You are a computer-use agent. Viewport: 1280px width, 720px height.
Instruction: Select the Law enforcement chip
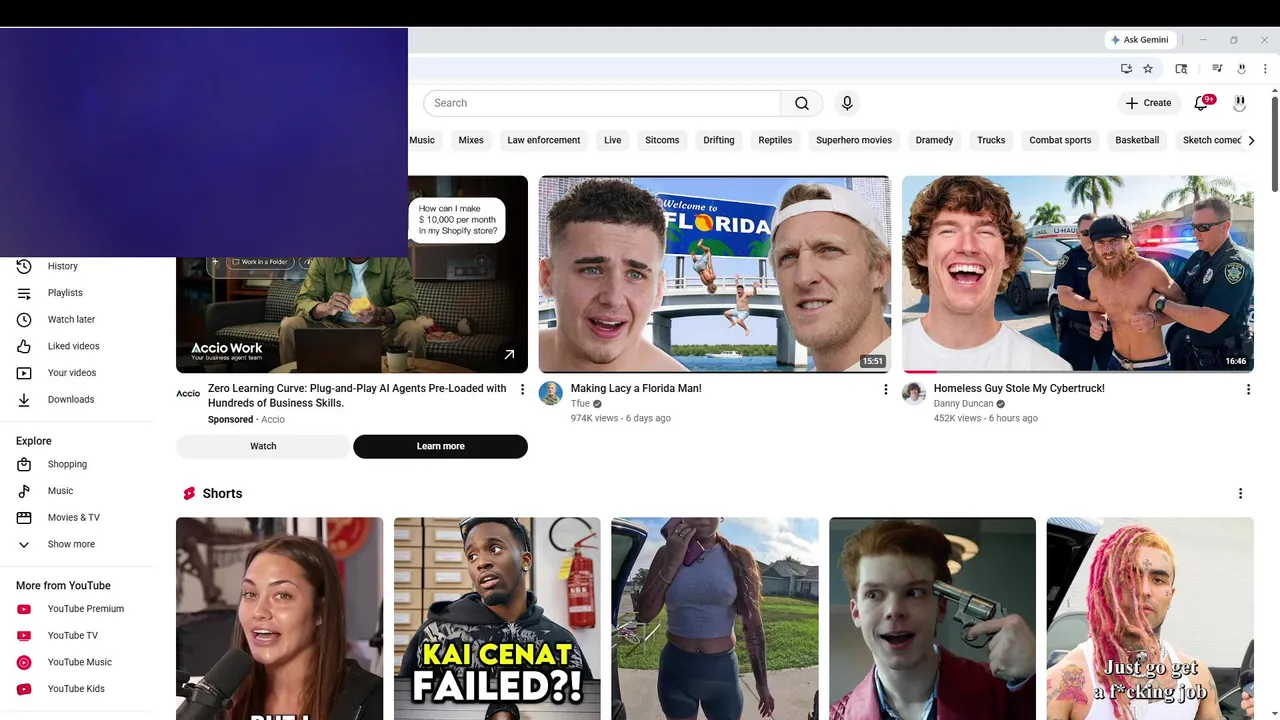tap(543, 140)
